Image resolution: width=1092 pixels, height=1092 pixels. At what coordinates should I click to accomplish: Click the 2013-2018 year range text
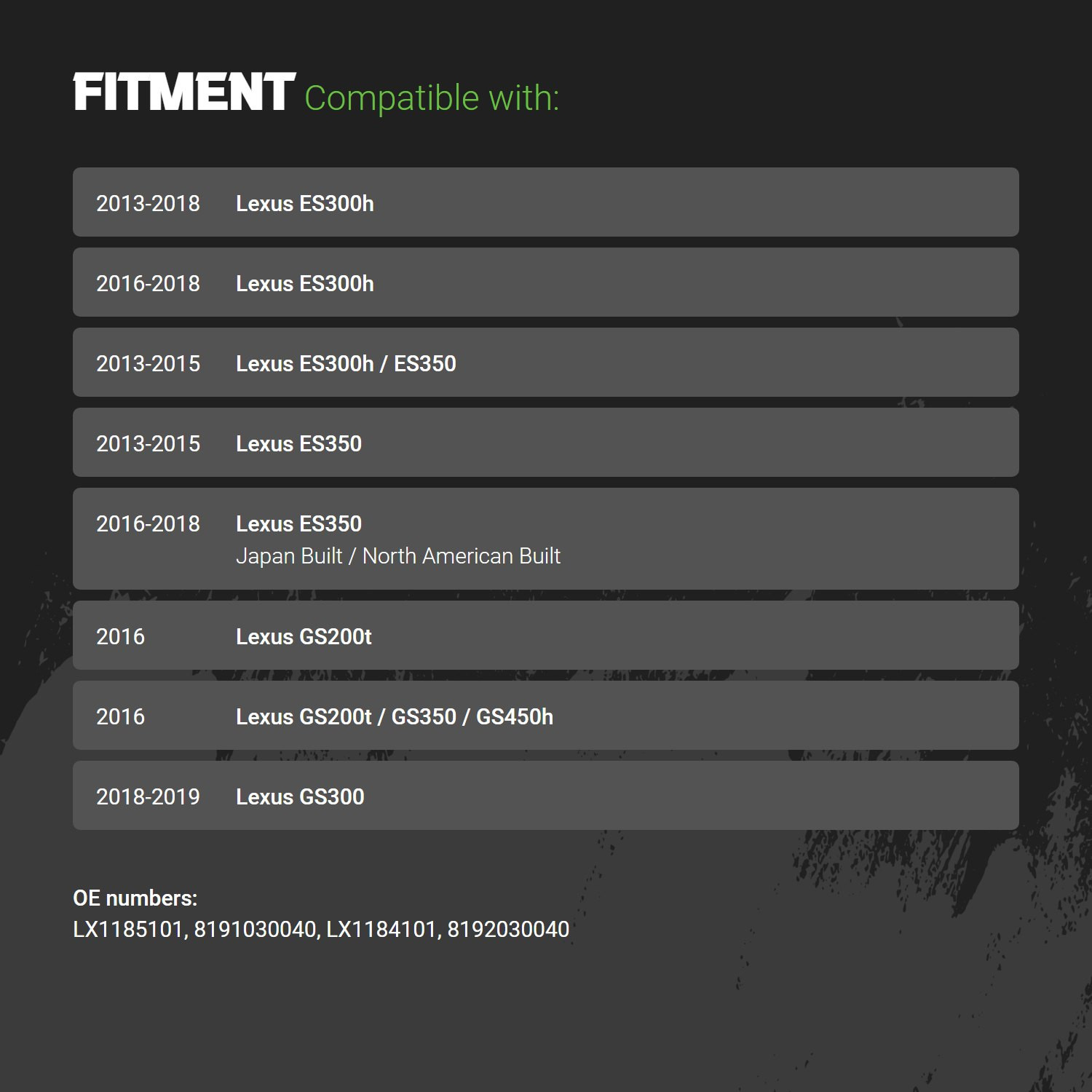(x=148, y=203)
